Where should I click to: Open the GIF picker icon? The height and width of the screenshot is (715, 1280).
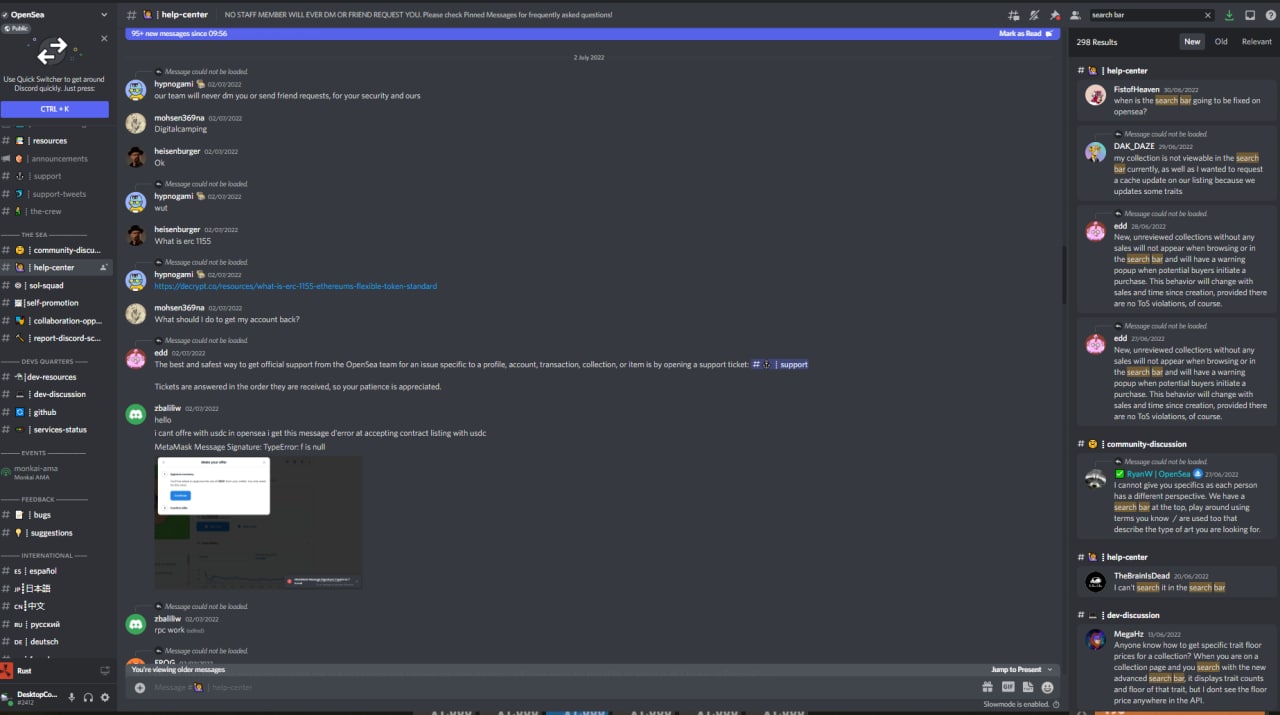point(1007,687)
